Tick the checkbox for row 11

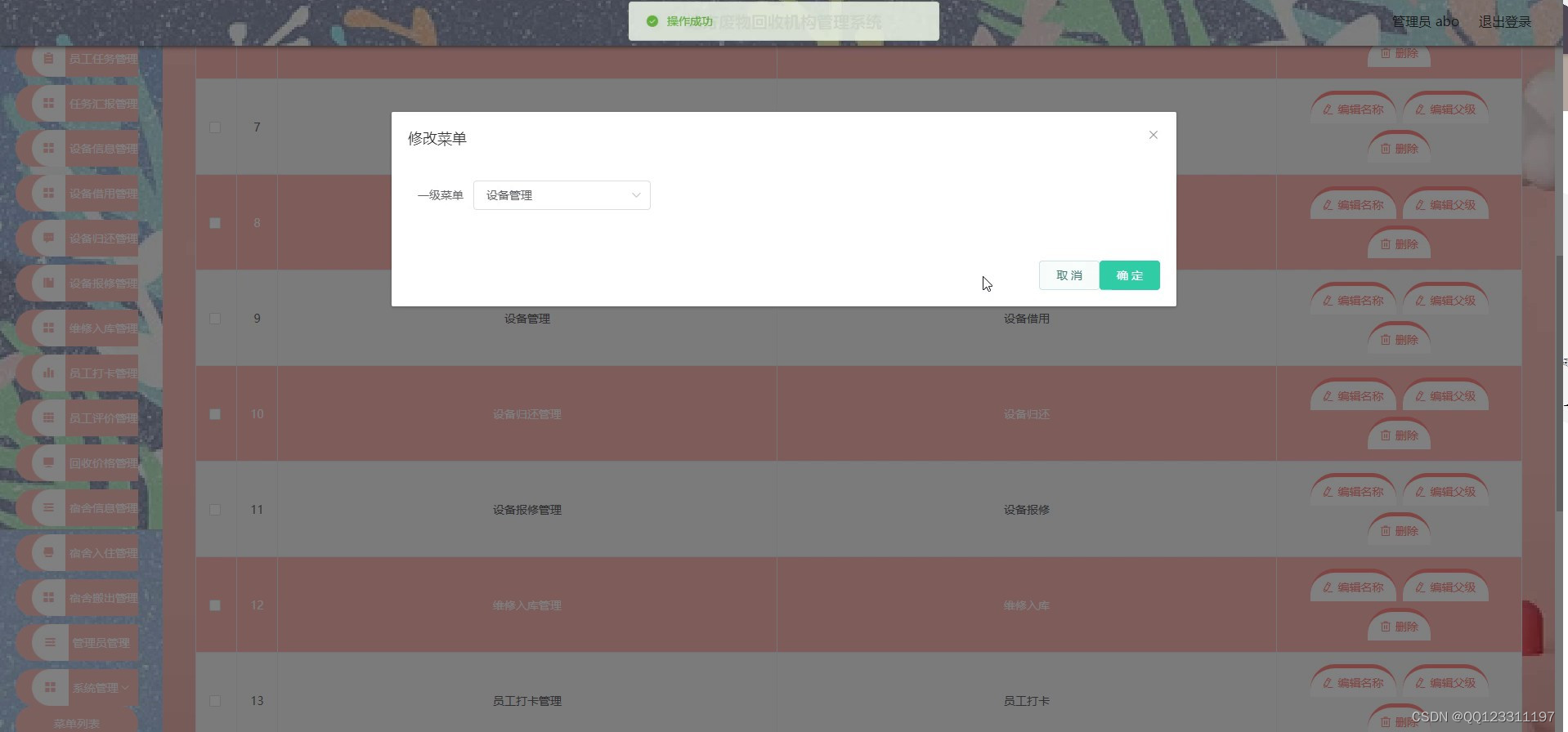point(215,510)
